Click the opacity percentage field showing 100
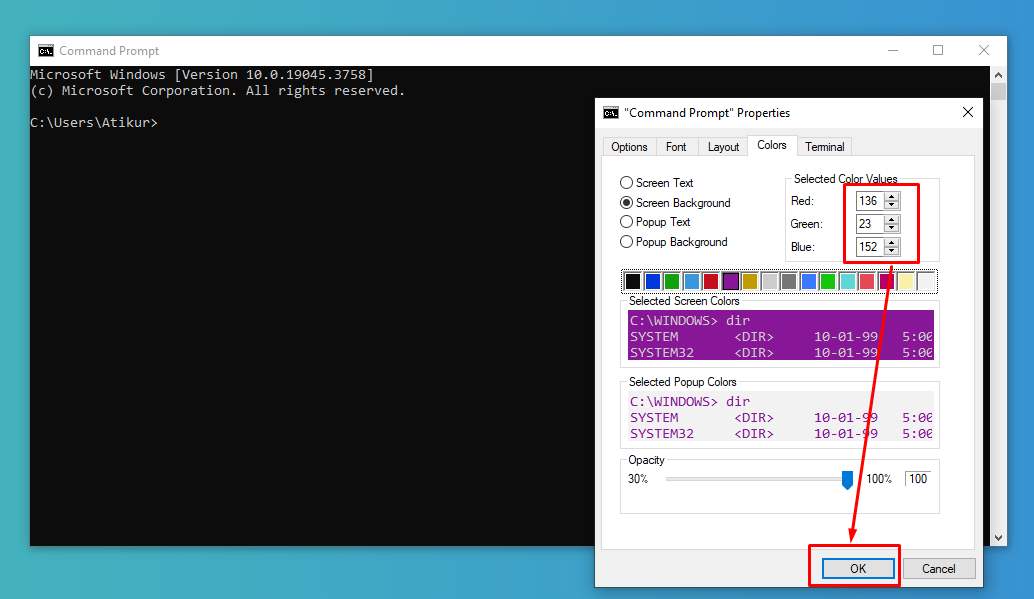Viewport: 1034px width, 599px height. pyautogui.click(x=917, y=478)
